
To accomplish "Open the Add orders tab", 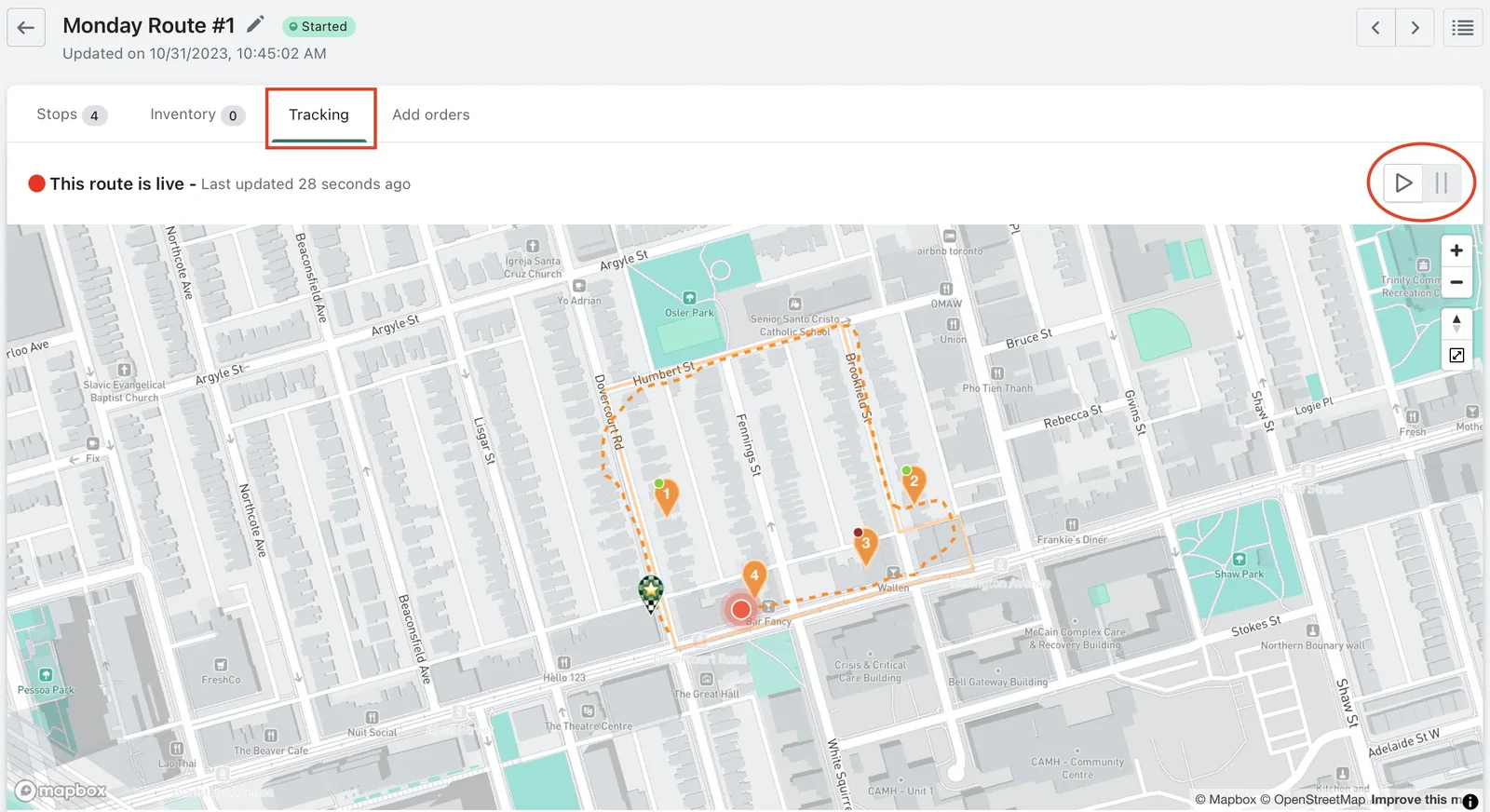I will click(x=431, y=115).
